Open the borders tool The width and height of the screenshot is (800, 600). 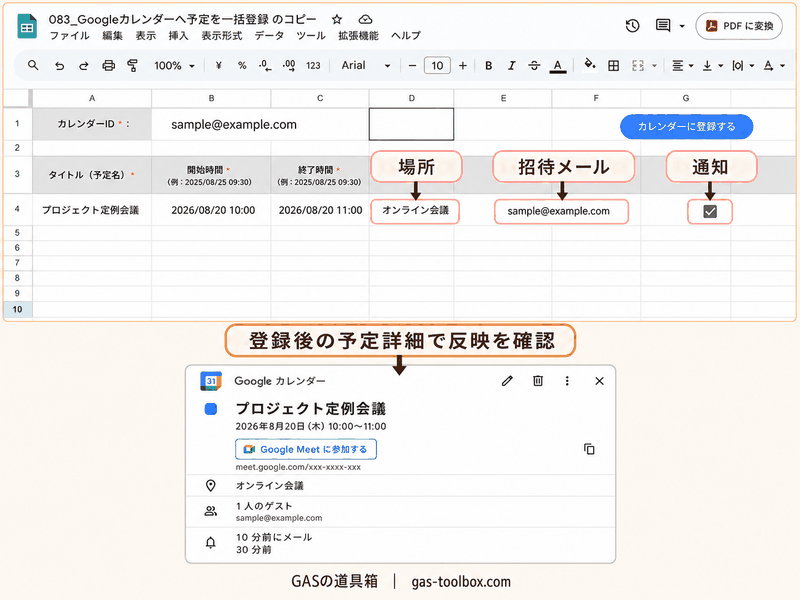614,65
